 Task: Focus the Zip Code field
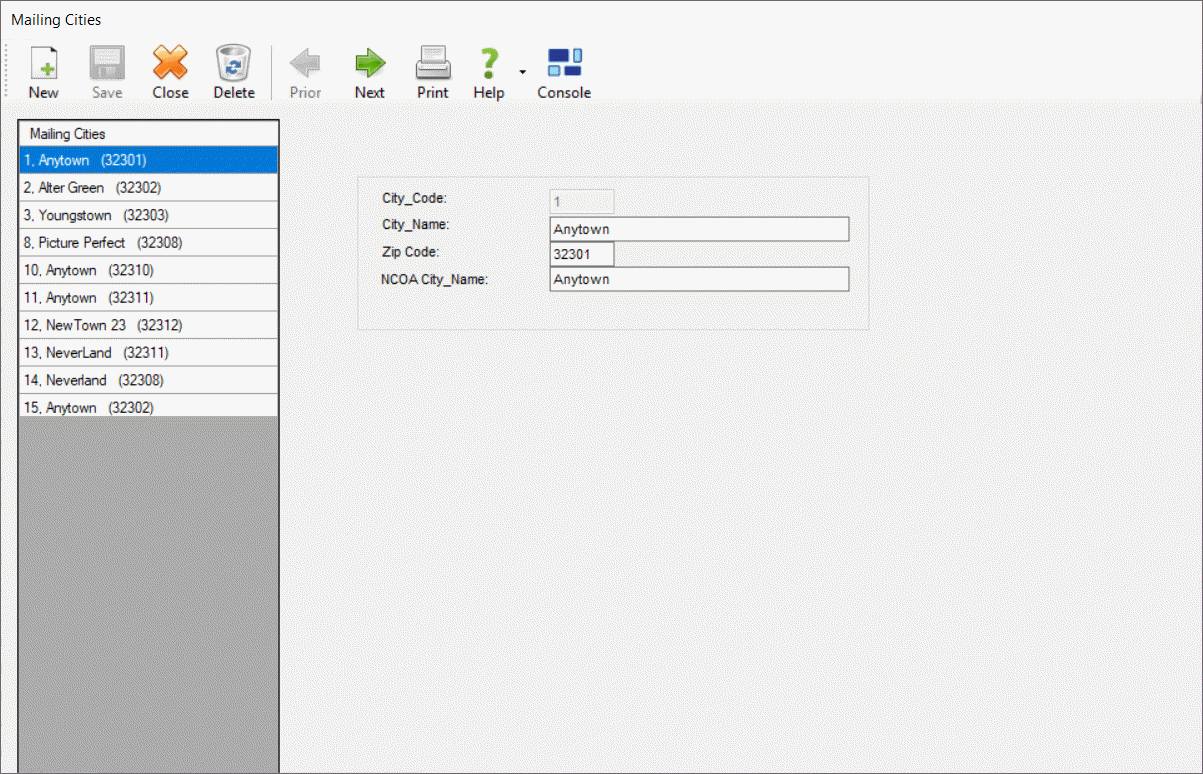582,254
